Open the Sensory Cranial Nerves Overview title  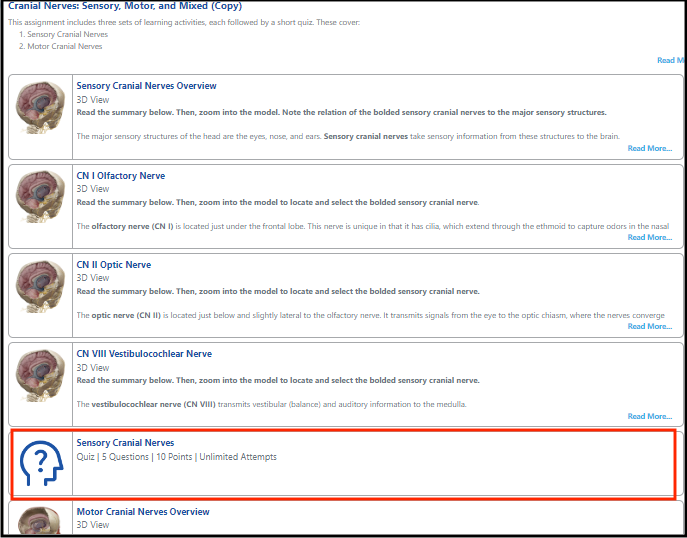146,86
